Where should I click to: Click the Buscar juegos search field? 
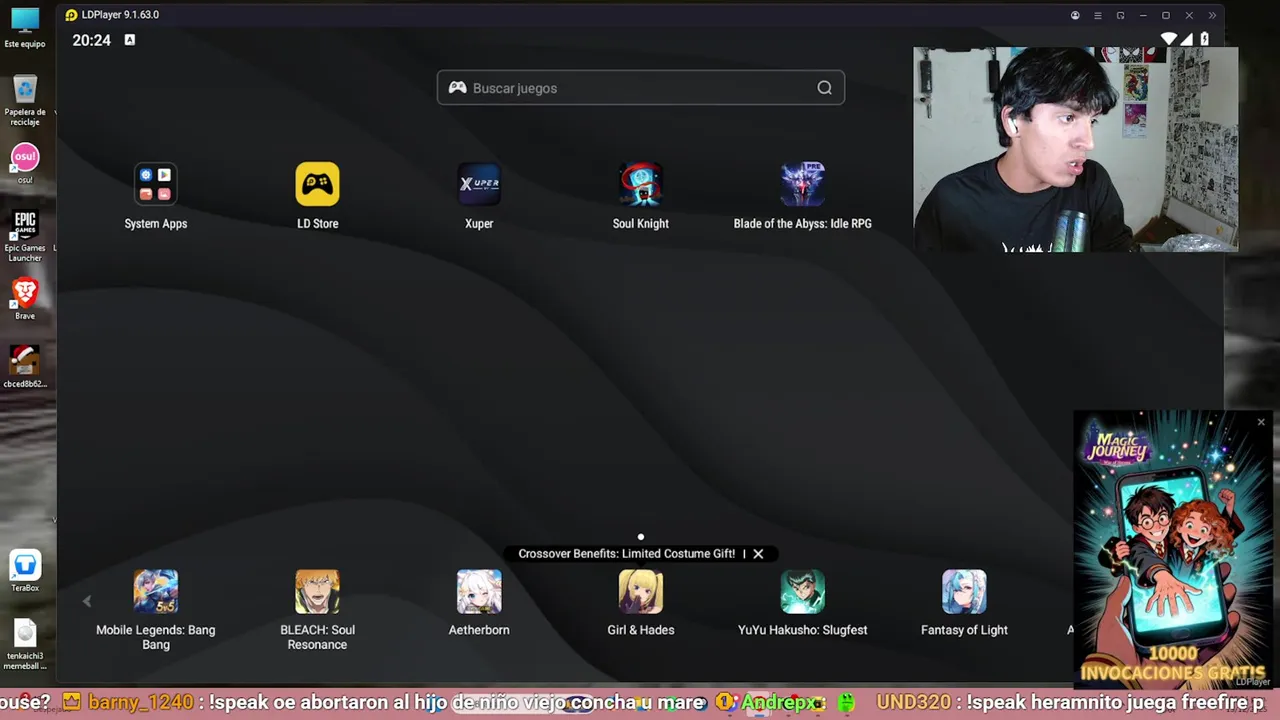point(641,88)
